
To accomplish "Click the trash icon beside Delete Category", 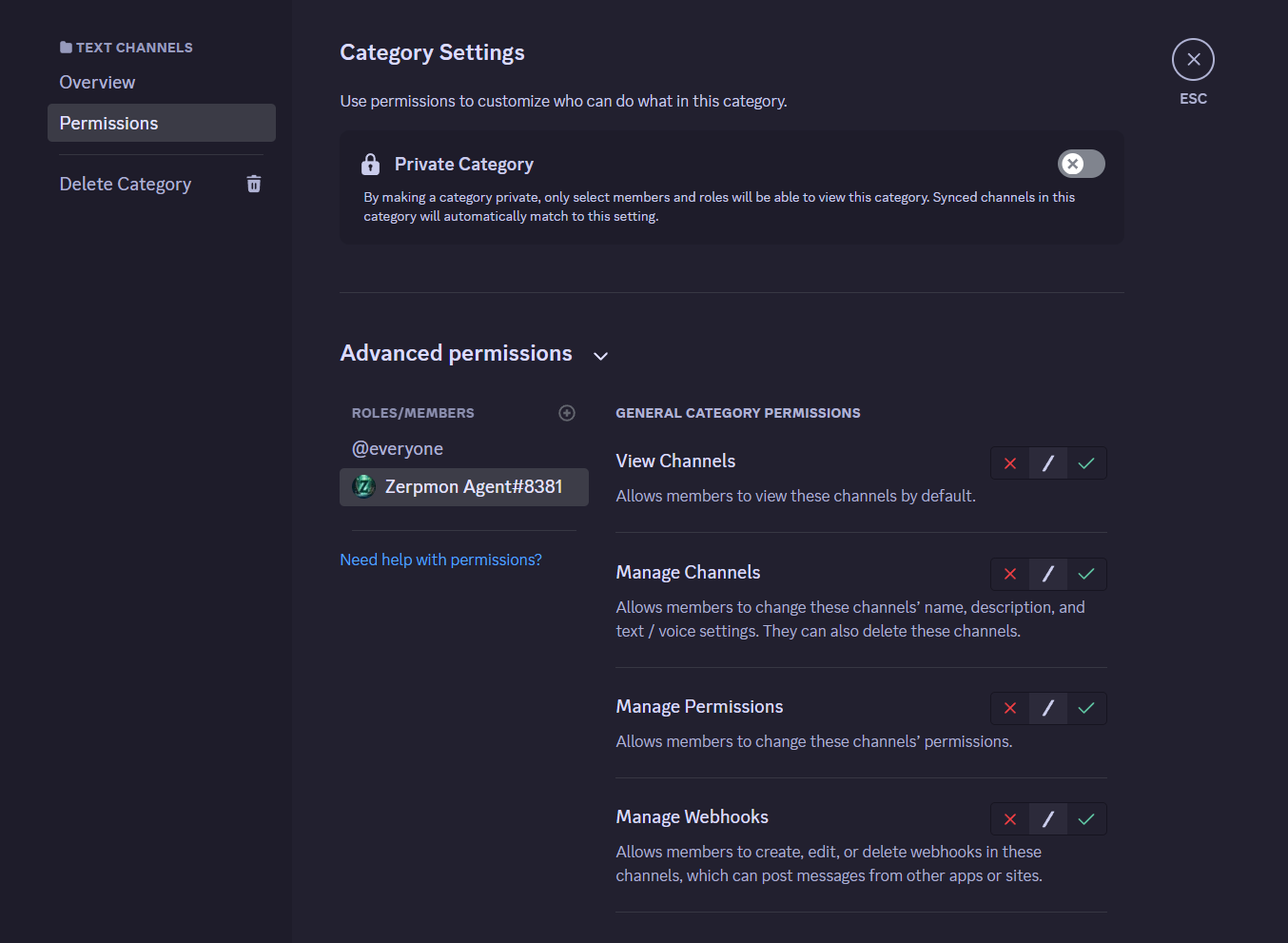I will tap(254, 184).
